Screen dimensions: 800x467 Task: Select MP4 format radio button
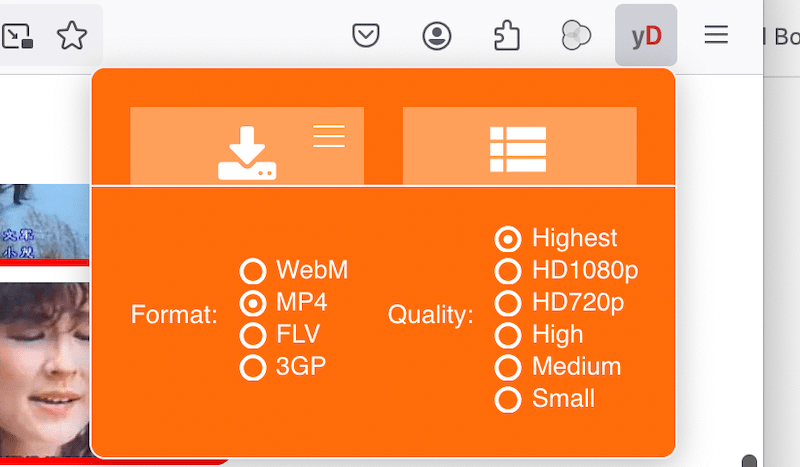click(x=253, y=302)
